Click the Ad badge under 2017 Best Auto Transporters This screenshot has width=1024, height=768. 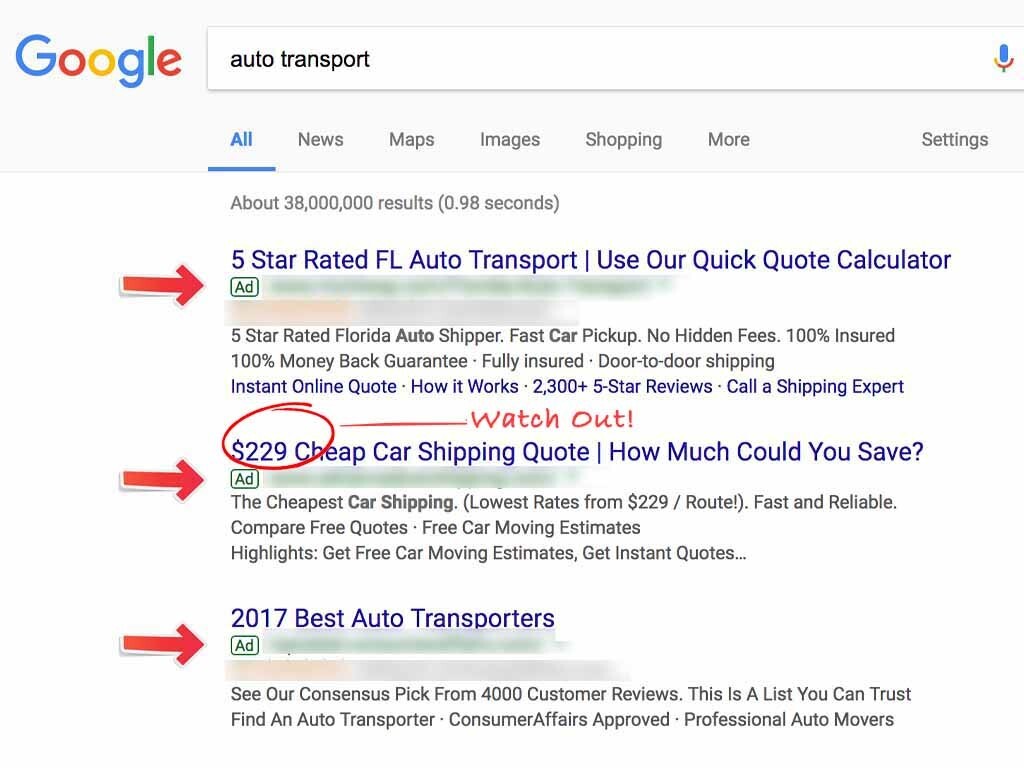click(245, 645)
